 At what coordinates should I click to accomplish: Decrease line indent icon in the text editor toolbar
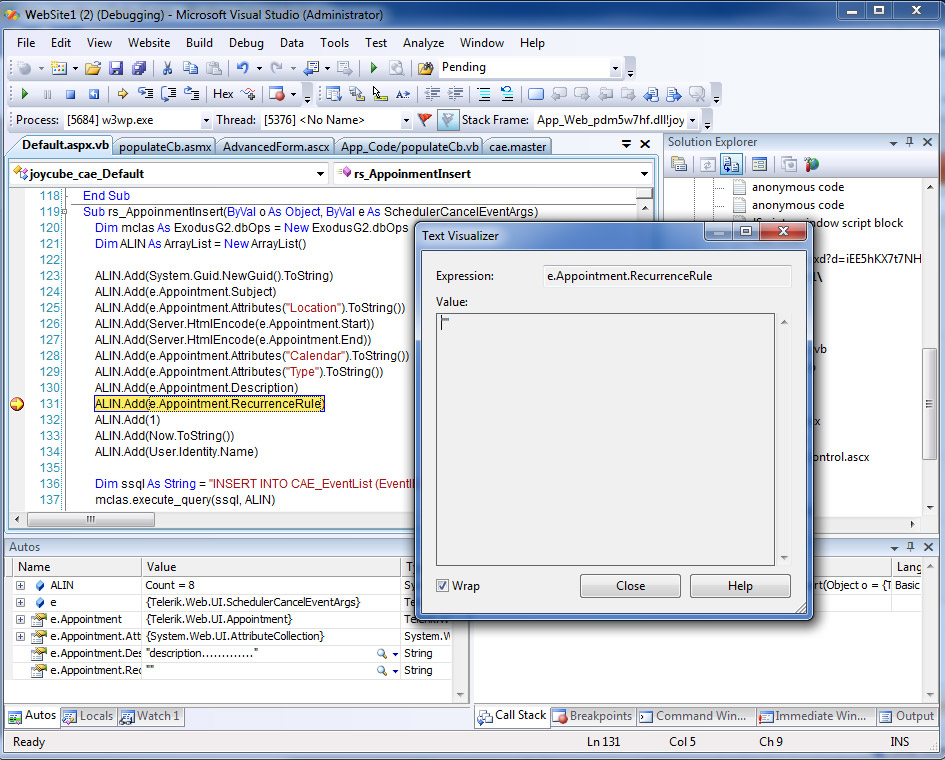(432, 94)
